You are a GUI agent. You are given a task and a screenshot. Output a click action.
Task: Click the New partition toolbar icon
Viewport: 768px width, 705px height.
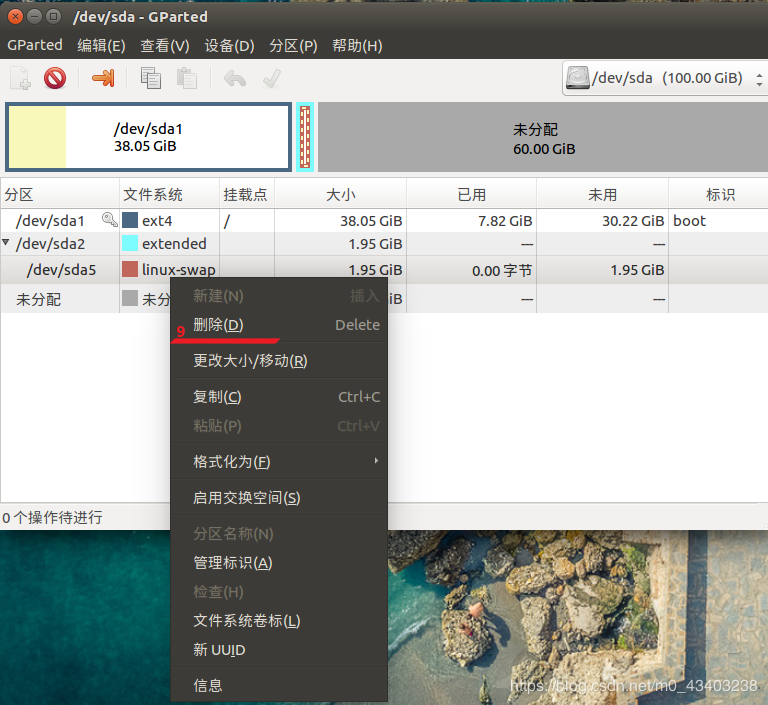[20, 78]
